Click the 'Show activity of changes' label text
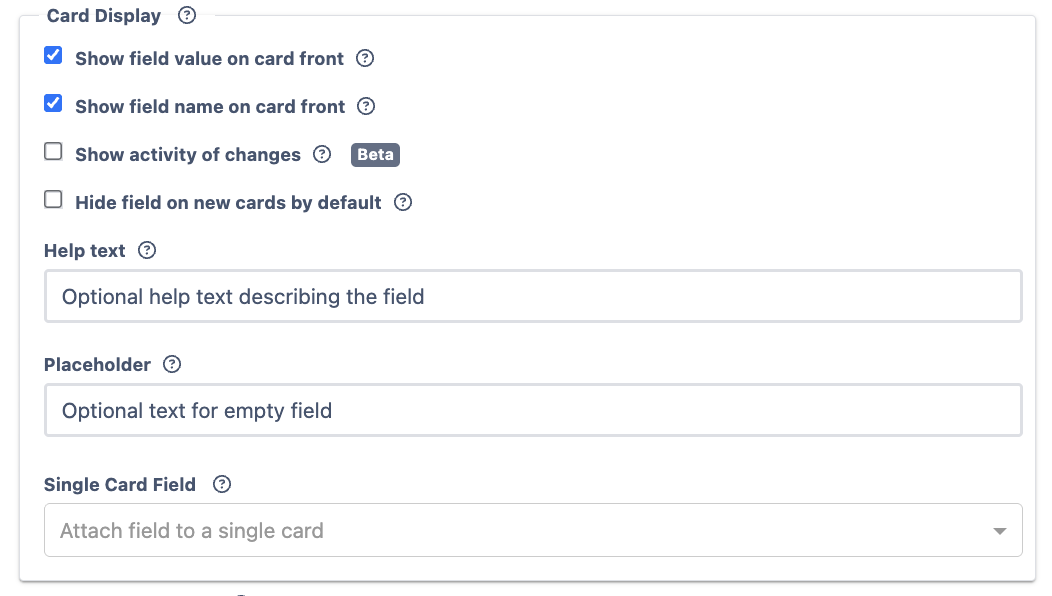The width and height of the screenshot is (1052, 596). [188, 155]
